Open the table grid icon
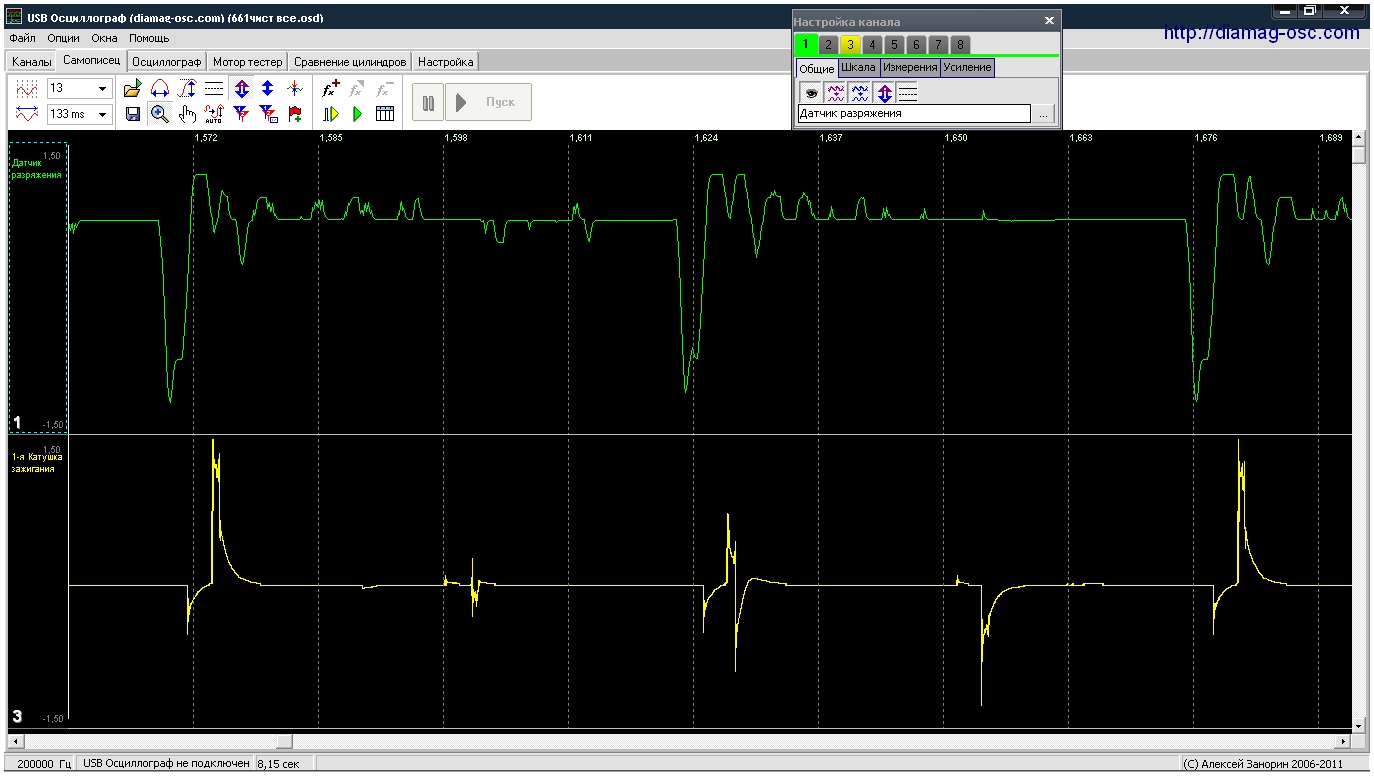Image resolution: width=1374 pixels, height=776 pixels. [x=385, y=114]
